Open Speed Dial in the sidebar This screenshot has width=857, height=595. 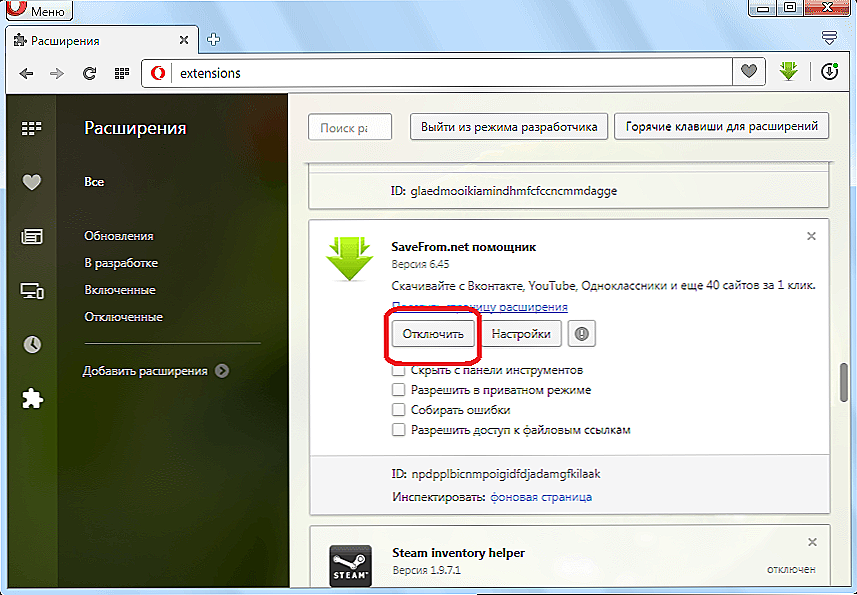[x=31, y=128]
